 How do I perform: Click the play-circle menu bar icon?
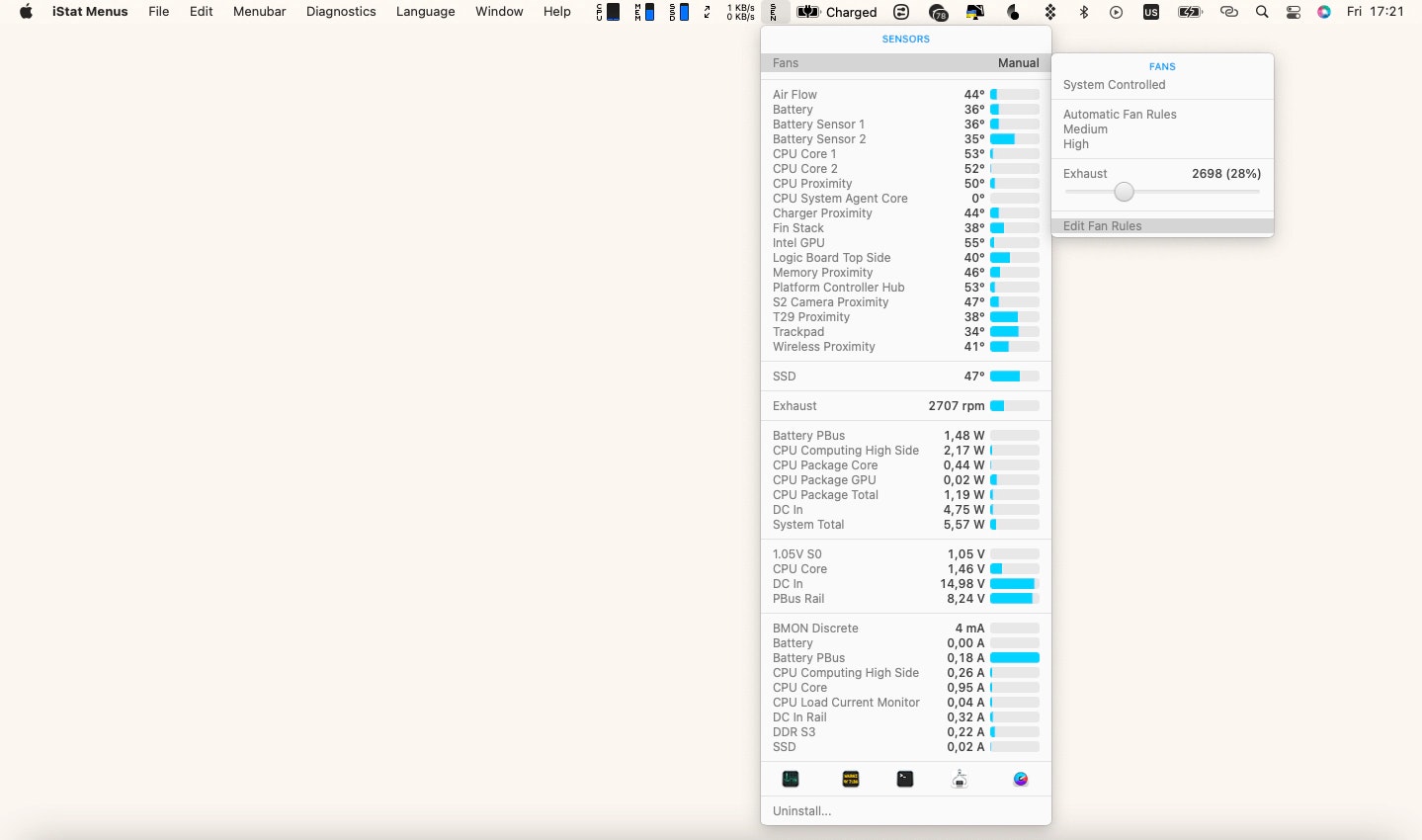pos(1116,12)
